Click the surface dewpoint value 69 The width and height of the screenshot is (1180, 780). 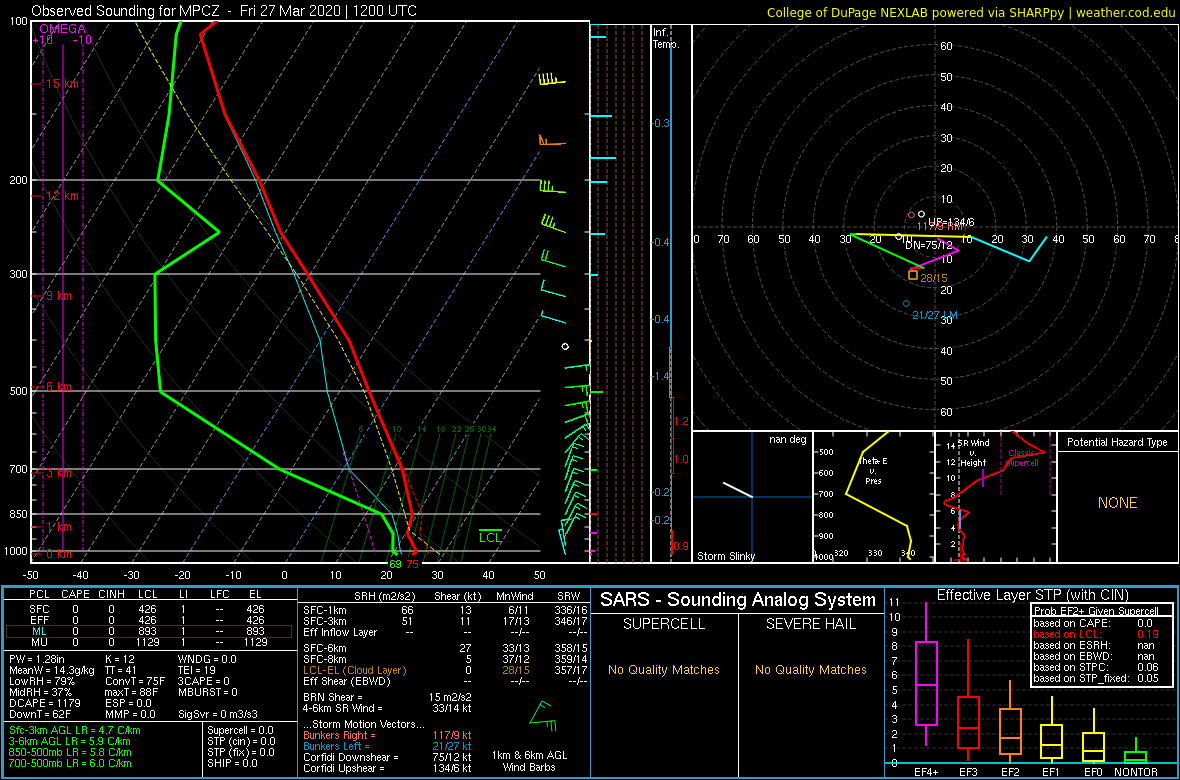395,564
